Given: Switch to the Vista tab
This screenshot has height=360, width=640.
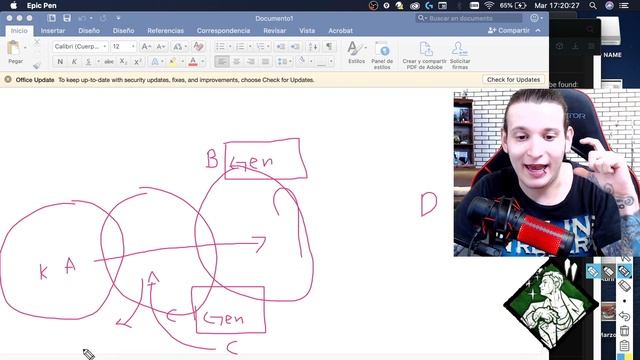Looking at the screenshot, I should click(x=307, y=31).
